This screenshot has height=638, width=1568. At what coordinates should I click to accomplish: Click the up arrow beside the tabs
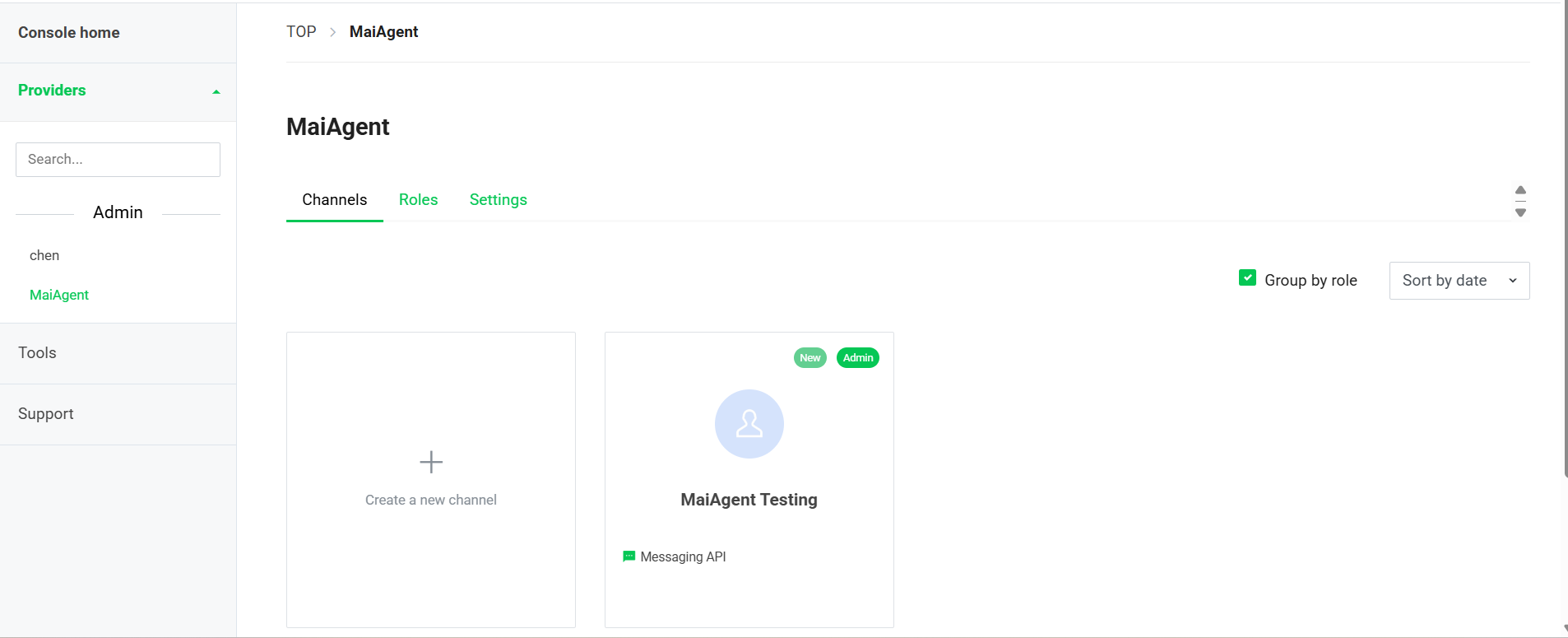coord(1520,190)
